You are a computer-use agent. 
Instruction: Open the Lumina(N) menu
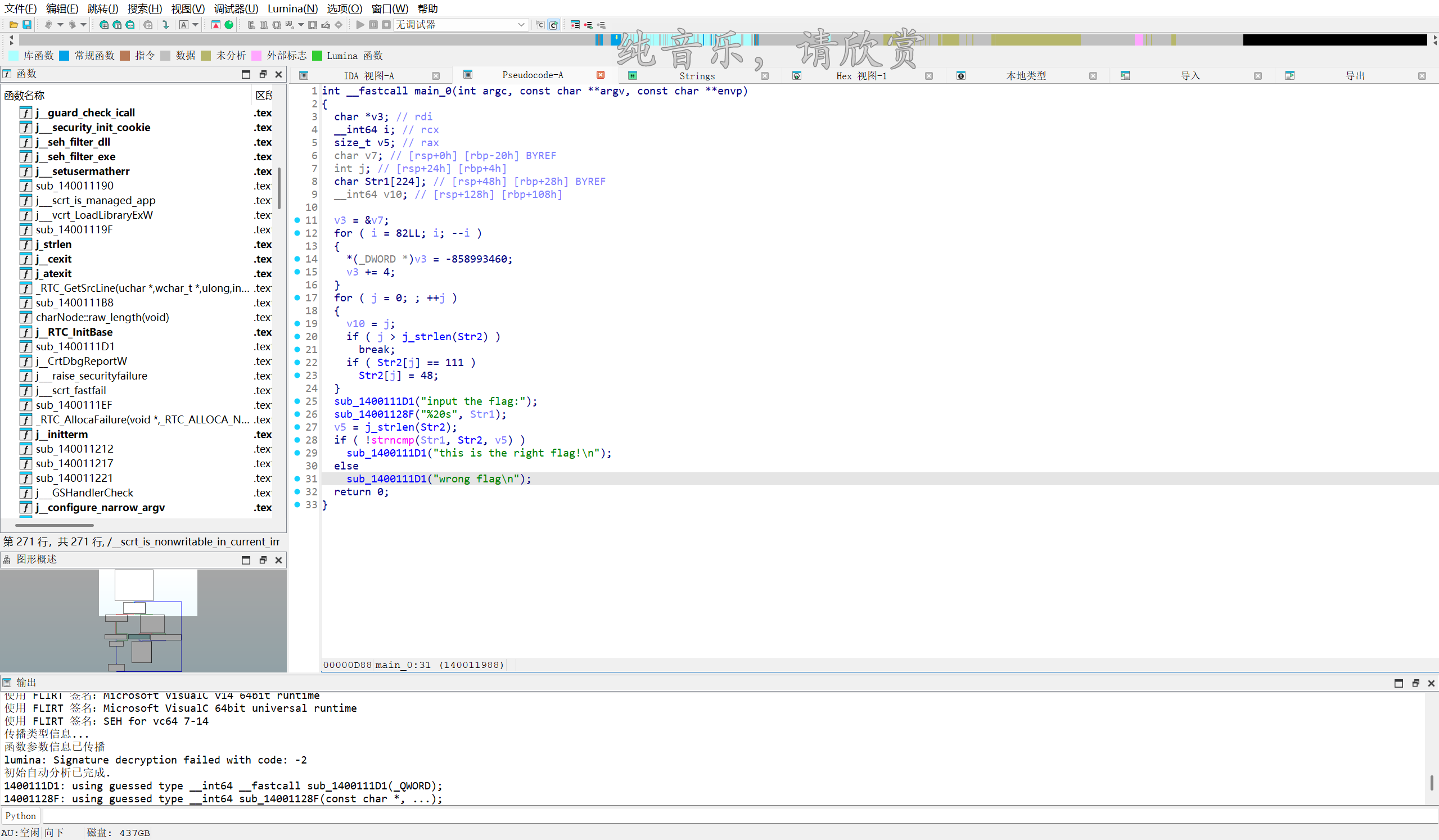(292, 8)
